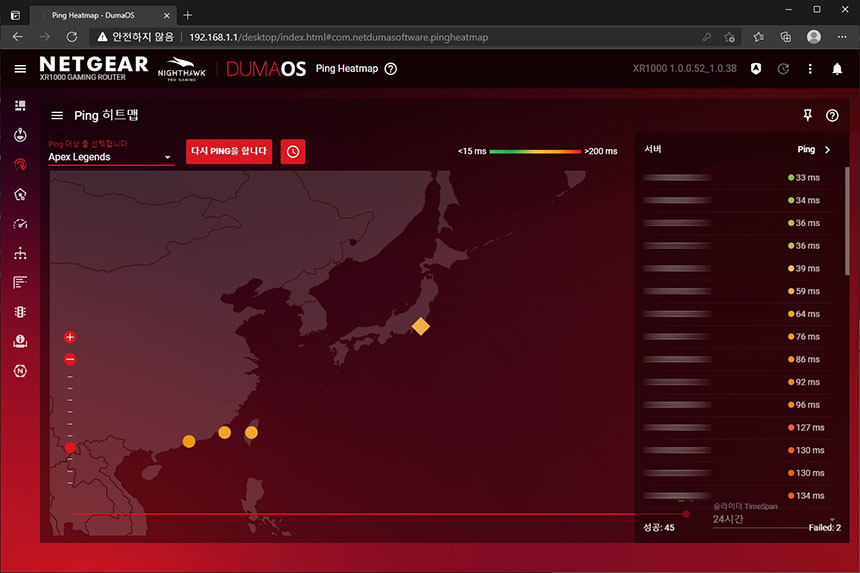Open the Connection Benchmark speedometer icon

pyautogui.click(x=20, y=224)
